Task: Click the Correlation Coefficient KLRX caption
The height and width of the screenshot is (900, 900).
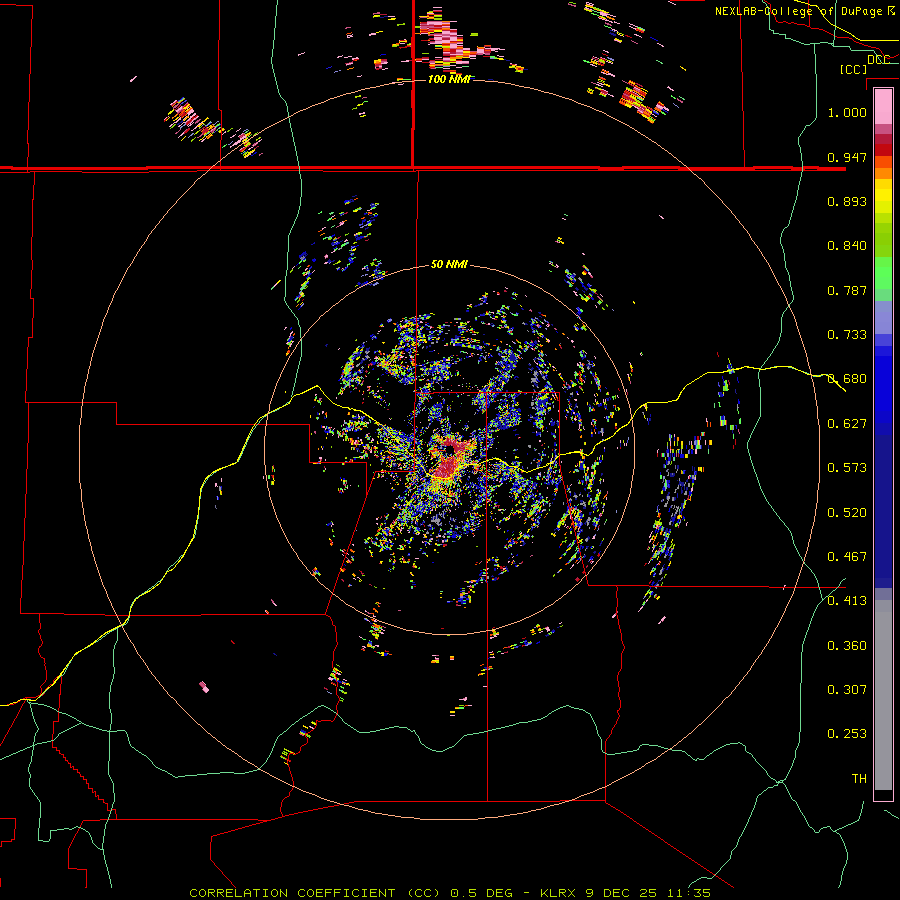Action: [450, 893]
